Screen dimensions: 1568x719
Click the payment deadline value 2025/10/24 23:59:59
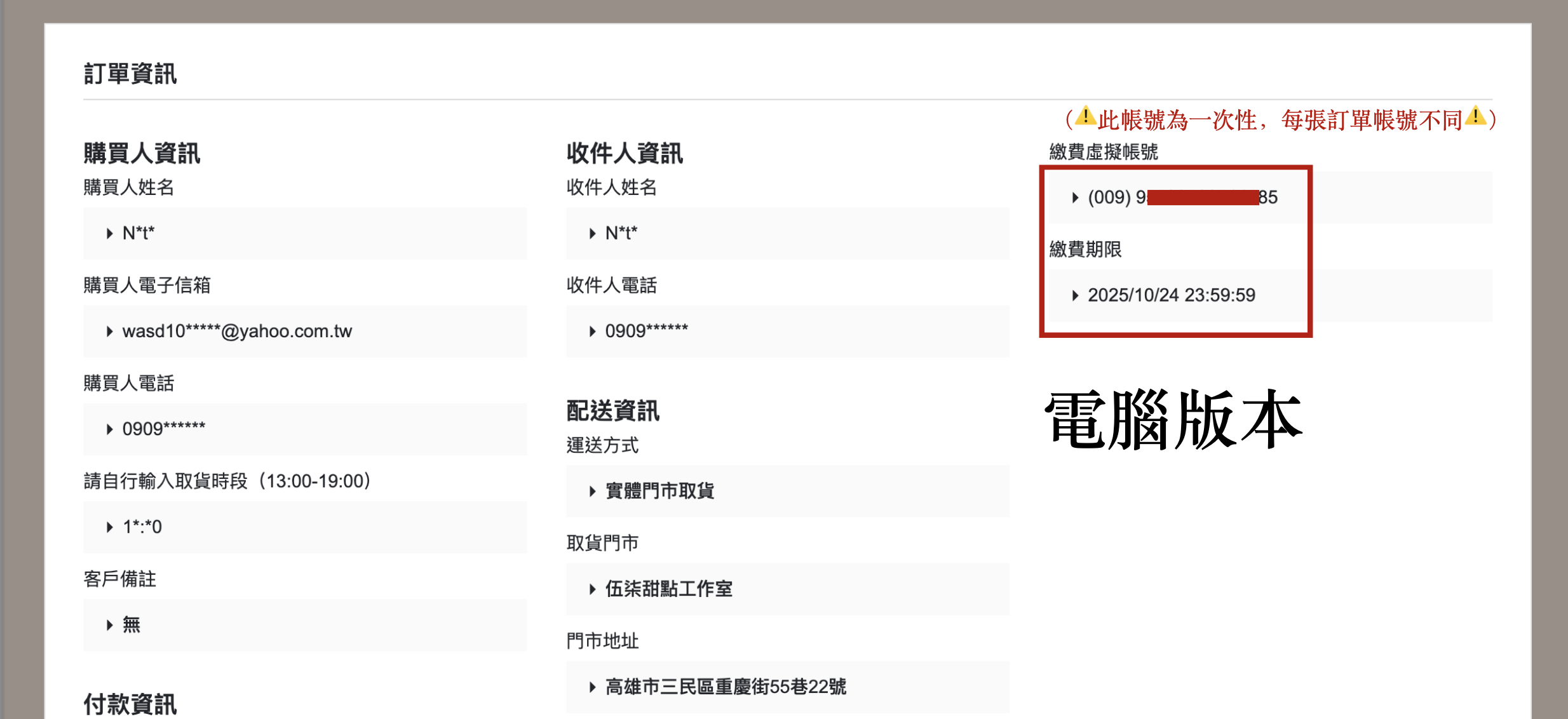point(1171,295)
